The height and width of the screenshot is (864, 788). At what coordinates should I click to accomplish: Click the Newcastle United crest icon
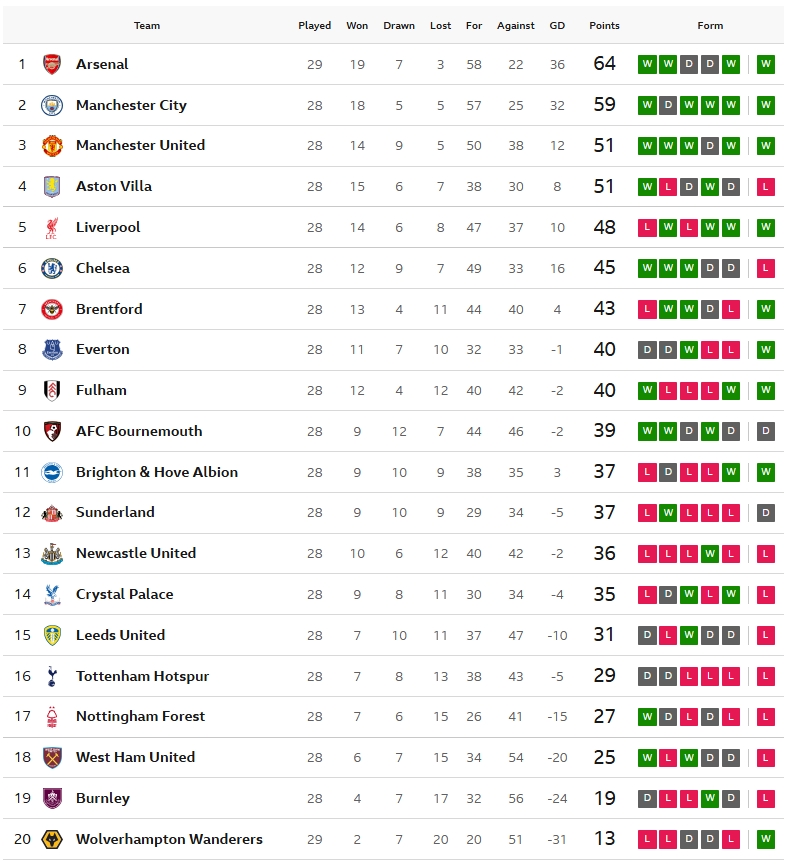point(52,553)
